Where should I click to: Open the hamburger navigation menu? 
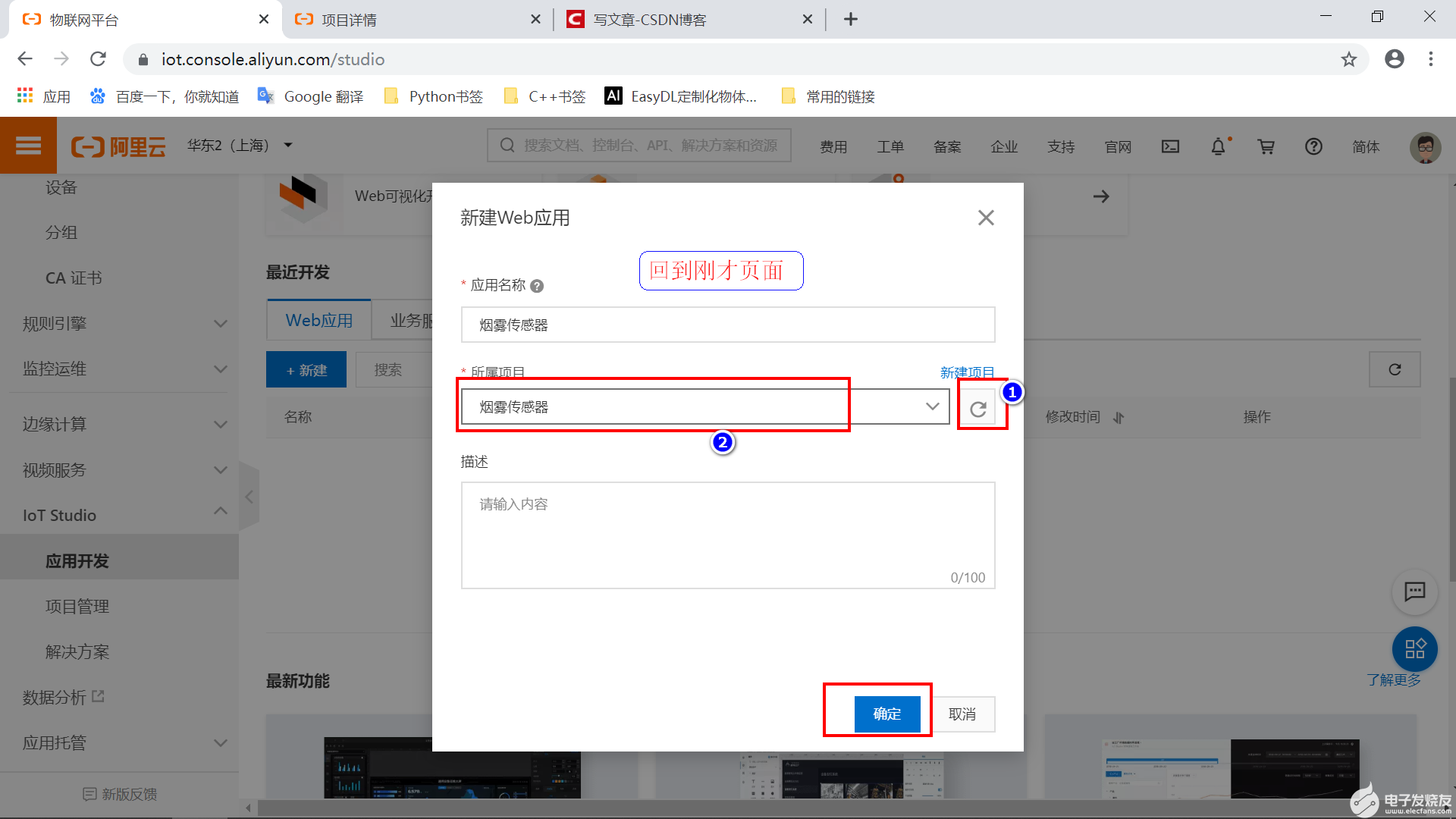28,145
